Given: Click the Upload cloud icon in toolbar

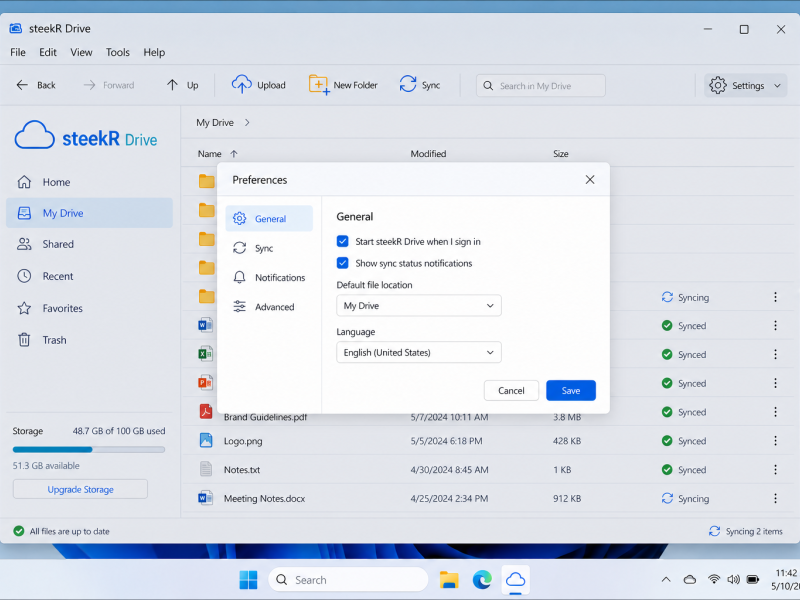Looking at the screenshot, I should click(x=241, y=85).
